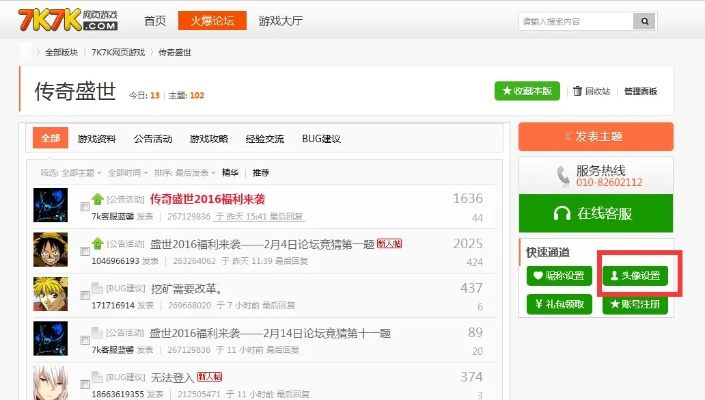This screenshot has height=400, width=705.
Task: Click the 在线客服 green button
Action: pos(596,213)
